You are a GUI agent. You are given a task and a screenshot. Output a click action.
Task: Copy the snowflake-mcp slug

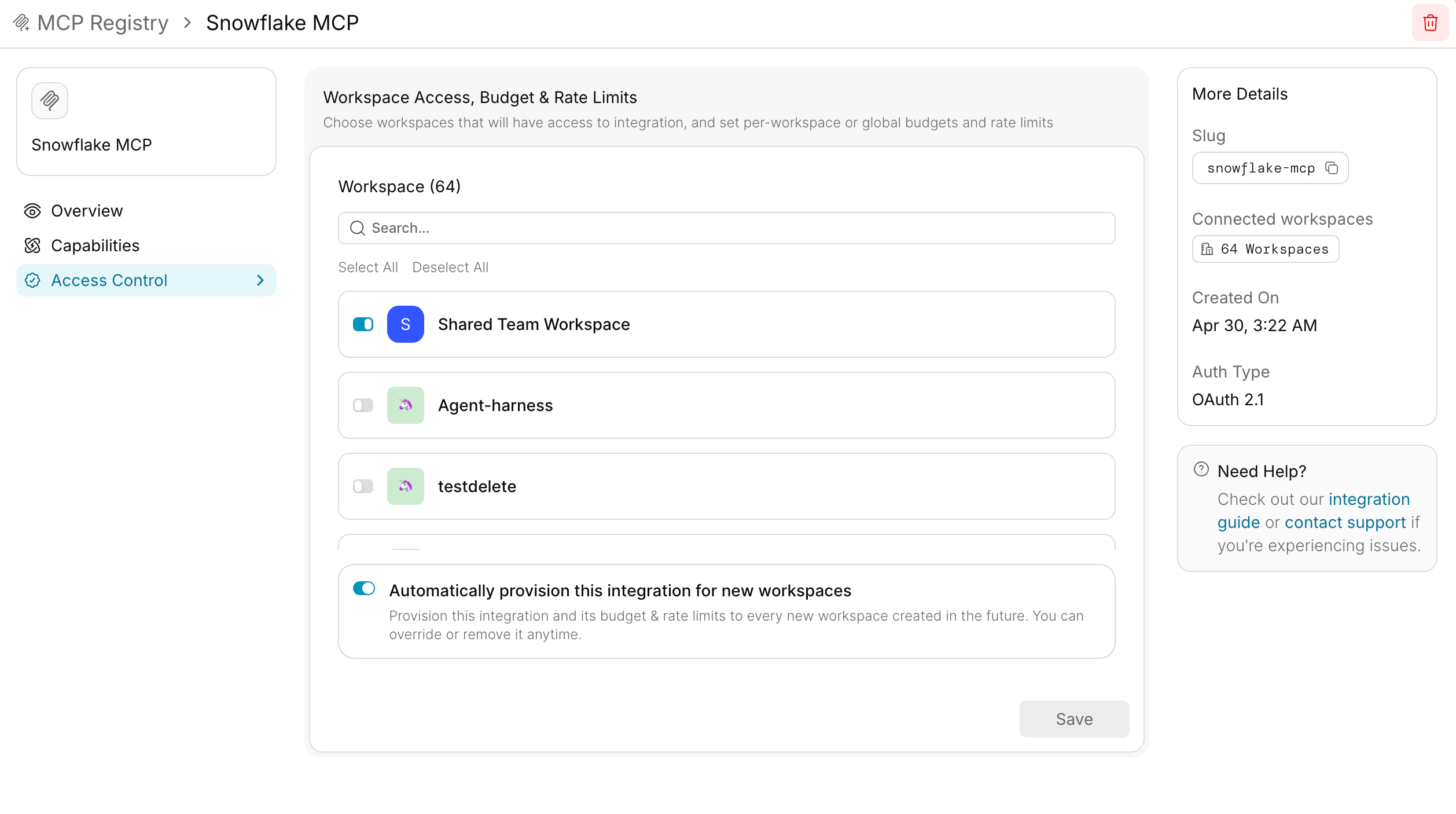click(x=1332, y=168)
